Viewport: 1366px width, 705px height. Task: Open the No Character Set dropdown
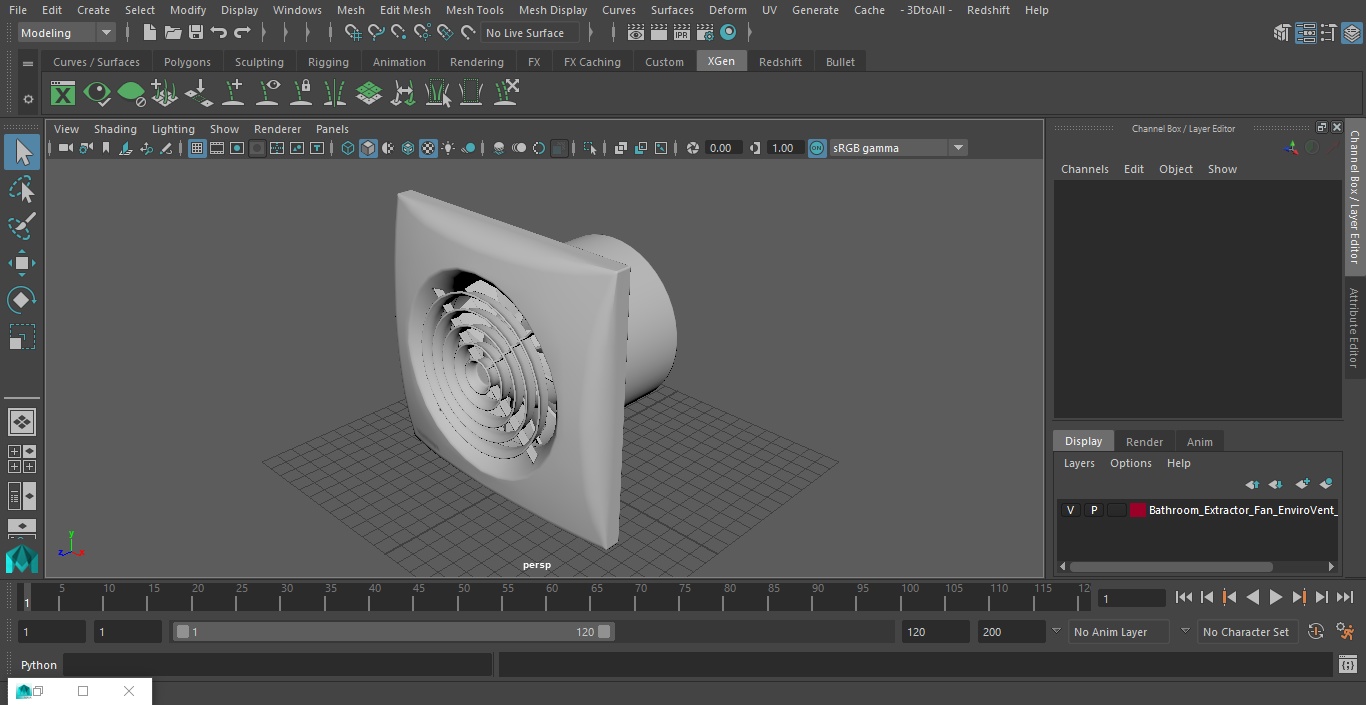[1247, 632]
